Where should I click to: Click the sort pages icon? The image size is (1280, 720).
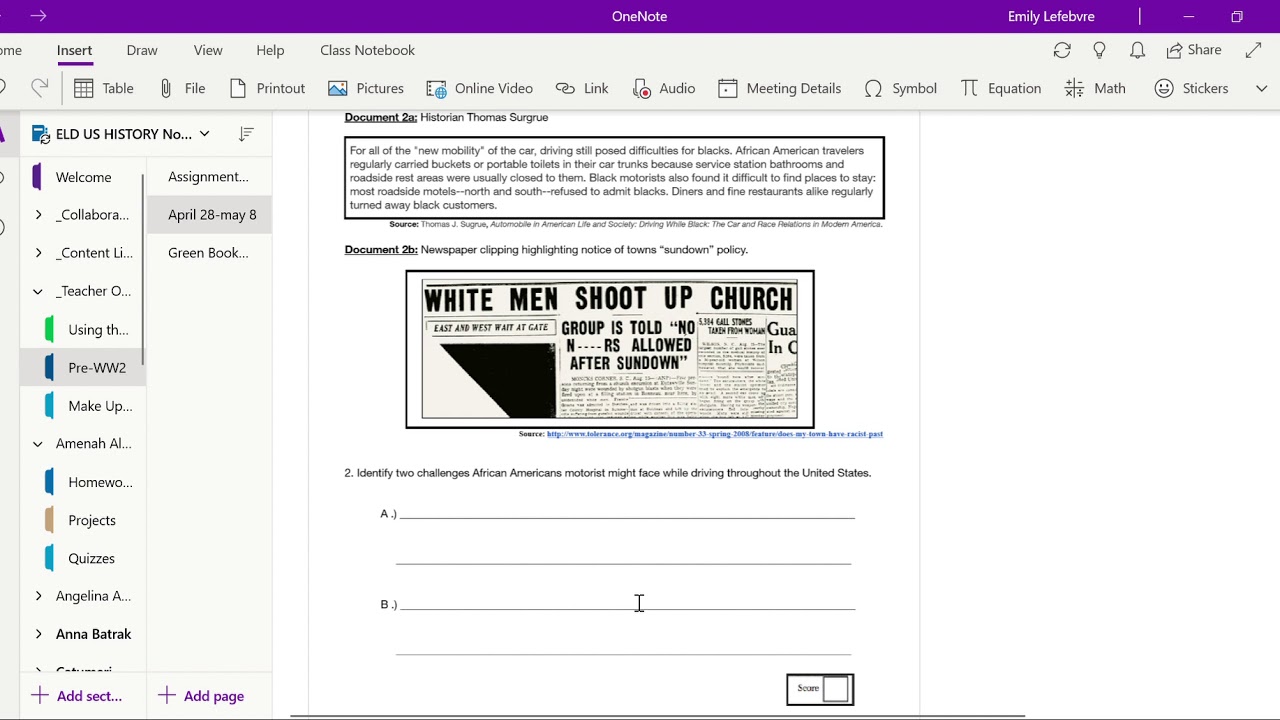[247, 134]
